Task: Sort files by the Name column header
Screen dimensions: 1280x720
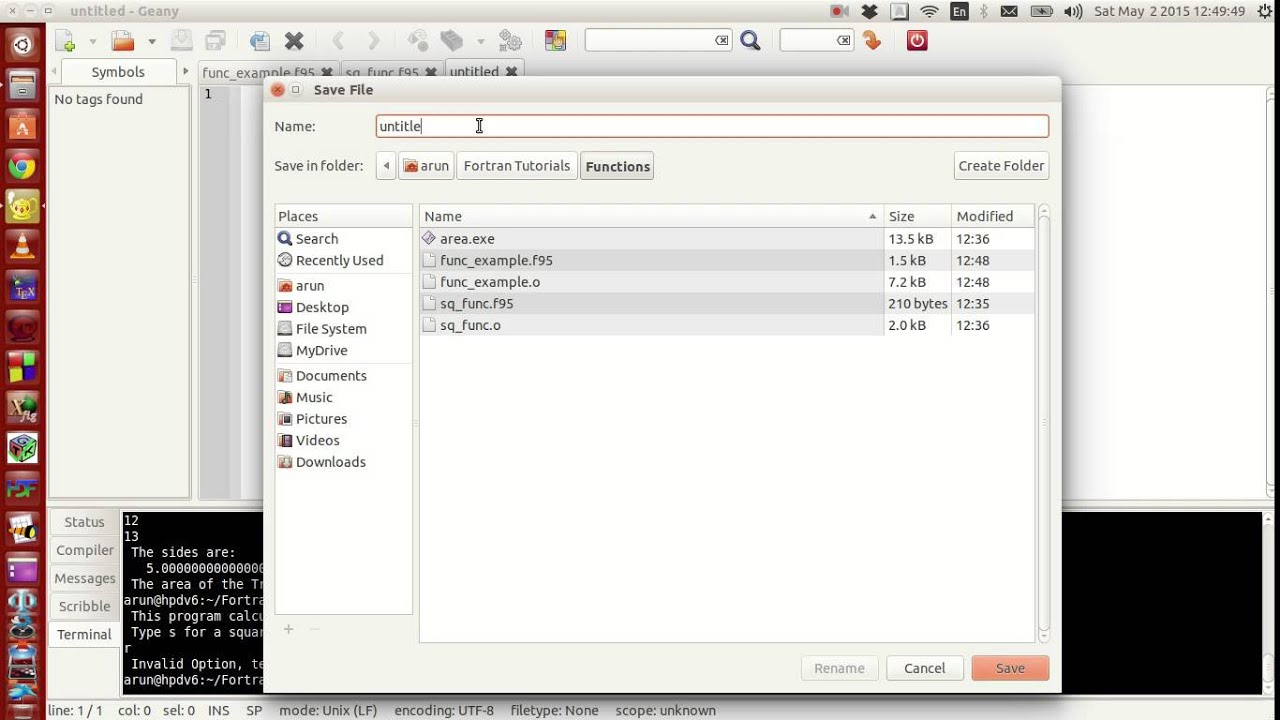Action: point(651,216)
